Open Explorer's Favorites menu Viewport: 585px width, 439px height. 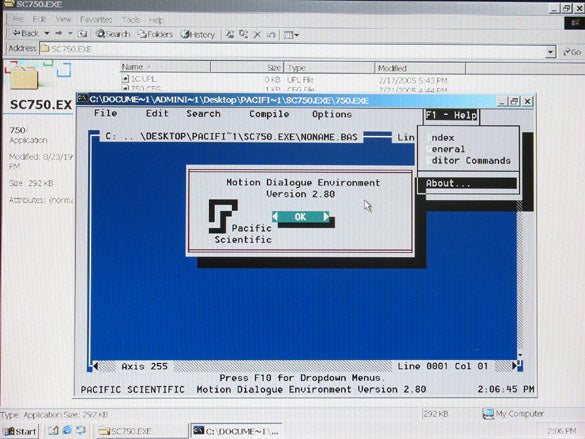[96, 19]
